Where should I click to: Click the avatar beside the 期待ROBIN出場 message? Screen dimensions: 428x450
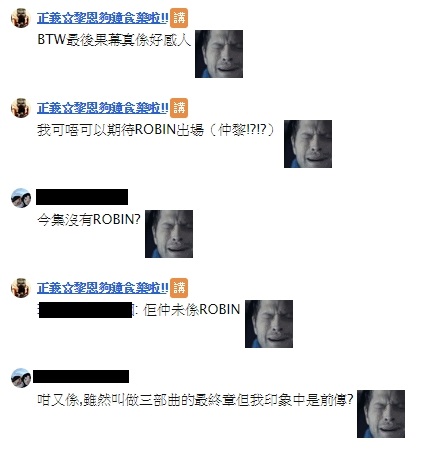click(x=21, y=108)
